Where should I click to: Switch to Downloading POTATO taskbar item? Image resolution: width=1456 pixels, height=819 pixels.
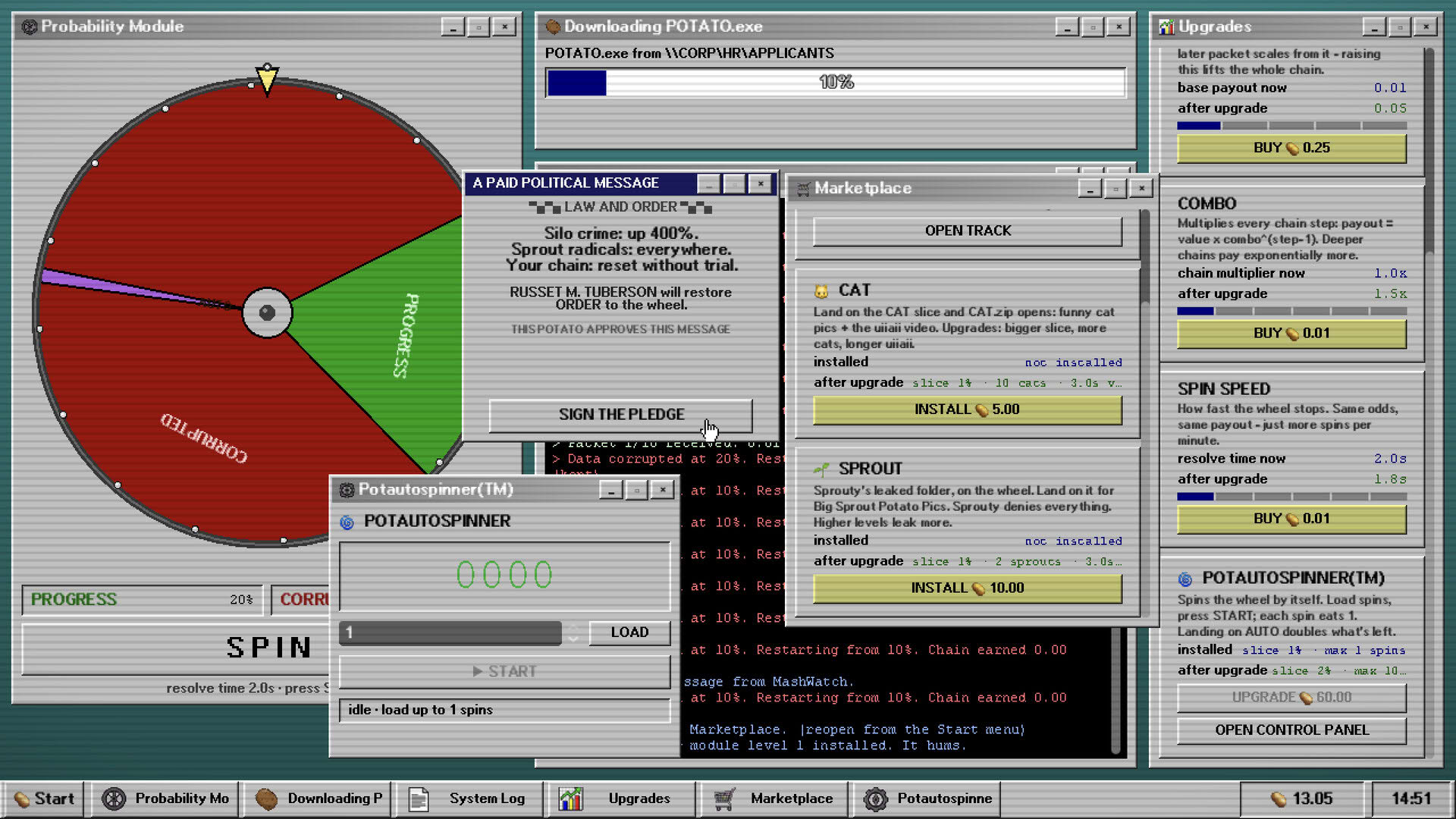coord(318,799)
